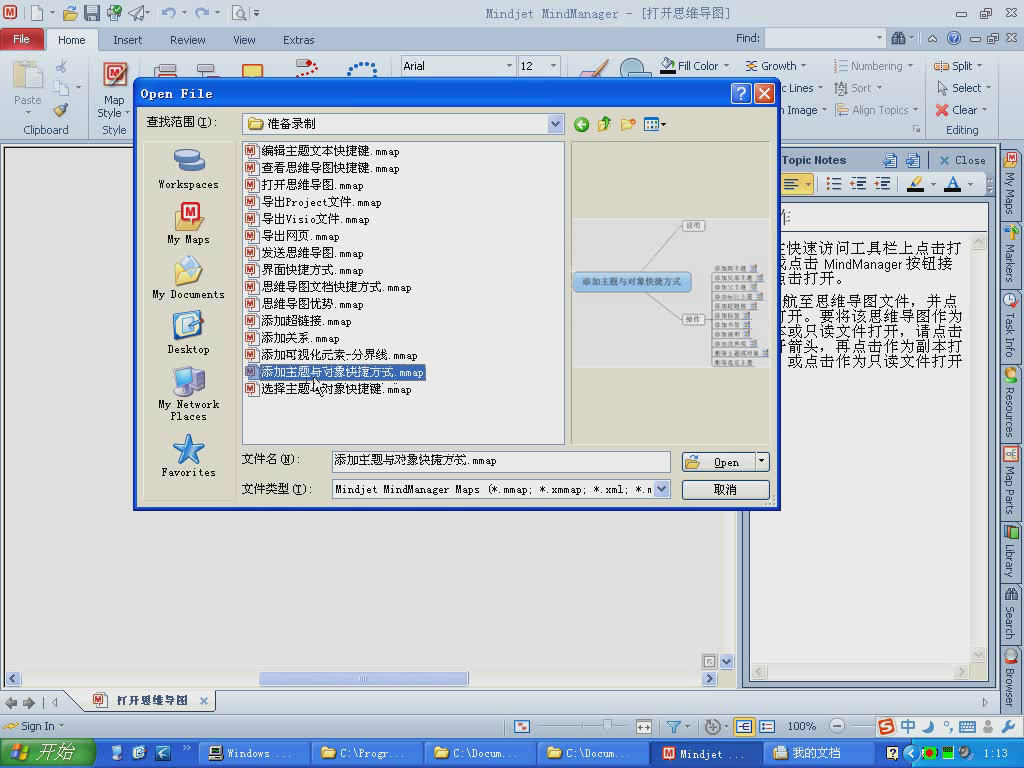Screen dimensions: 1024x768
Task: Click the Sogou S input method icon
Action: click(886, 726)
